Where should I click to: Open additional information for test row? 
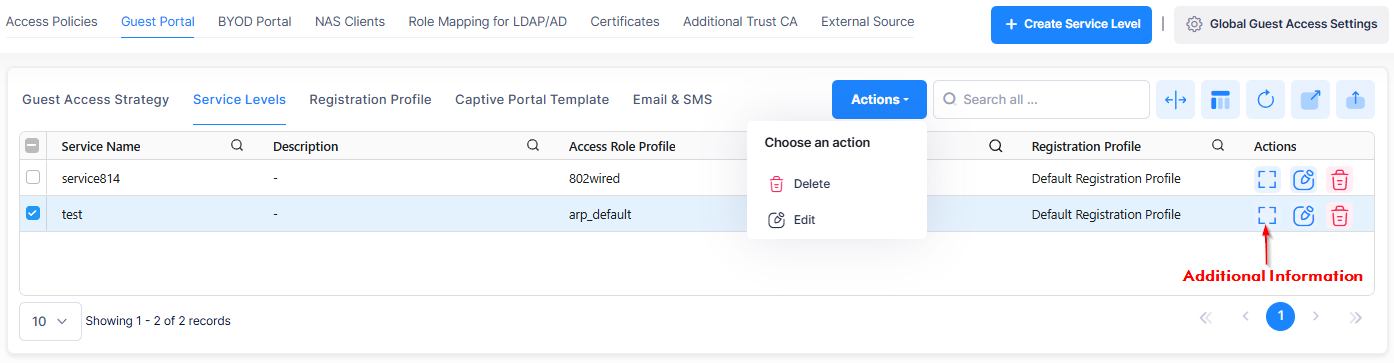click(1267, 215)
